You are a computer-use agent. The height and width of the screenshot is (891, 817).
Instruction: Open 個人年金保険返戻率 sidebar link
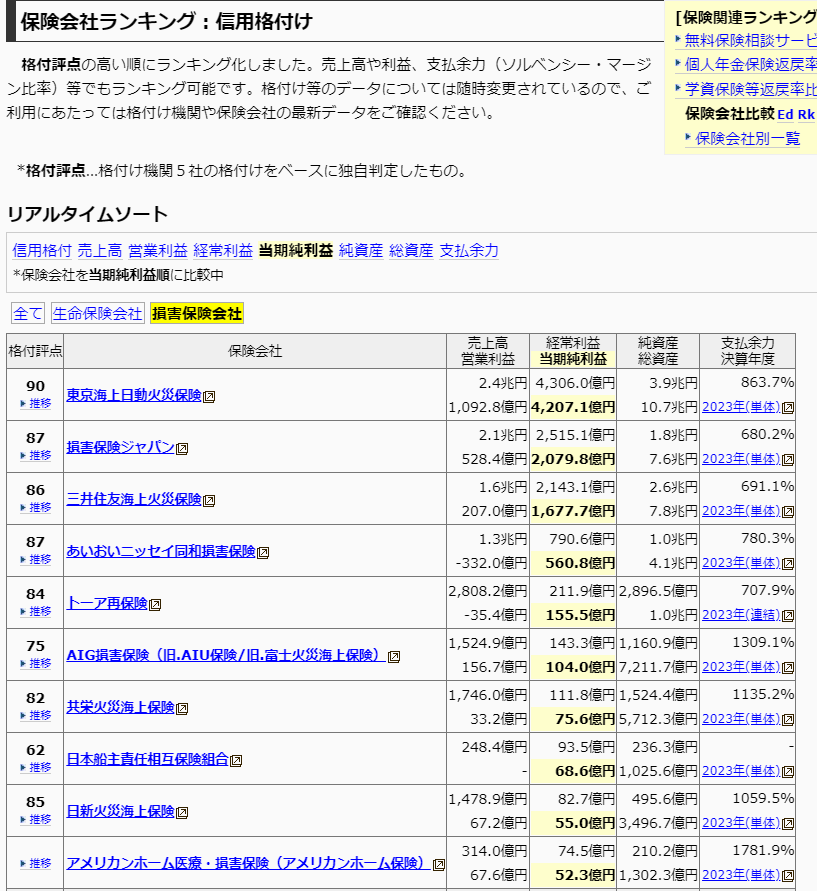[750, 64]
